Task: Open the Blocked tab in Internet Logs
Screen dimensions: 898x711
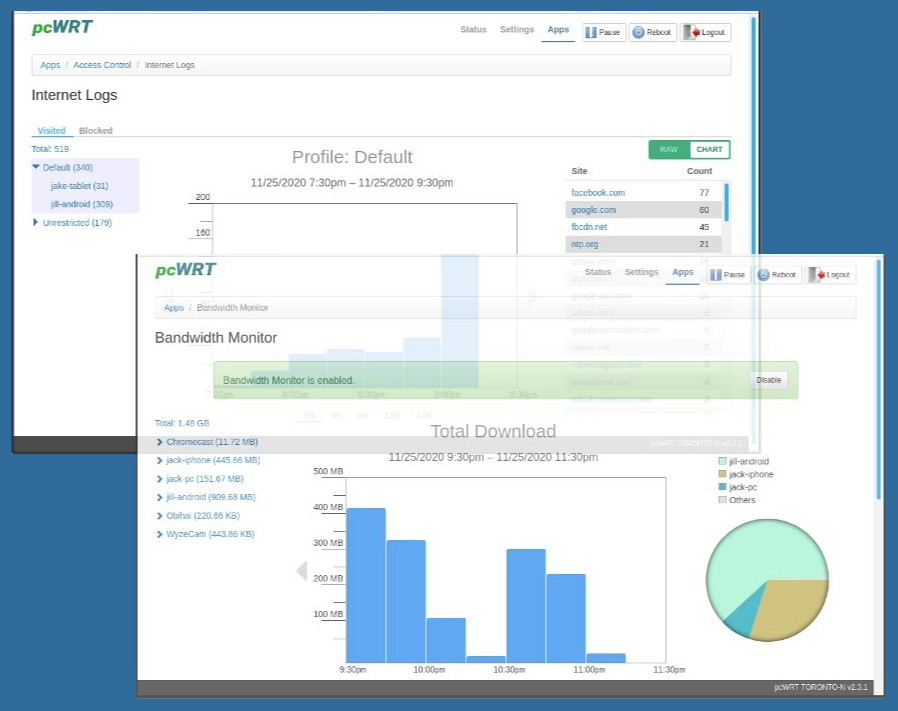Action: [x=96, y=131]
